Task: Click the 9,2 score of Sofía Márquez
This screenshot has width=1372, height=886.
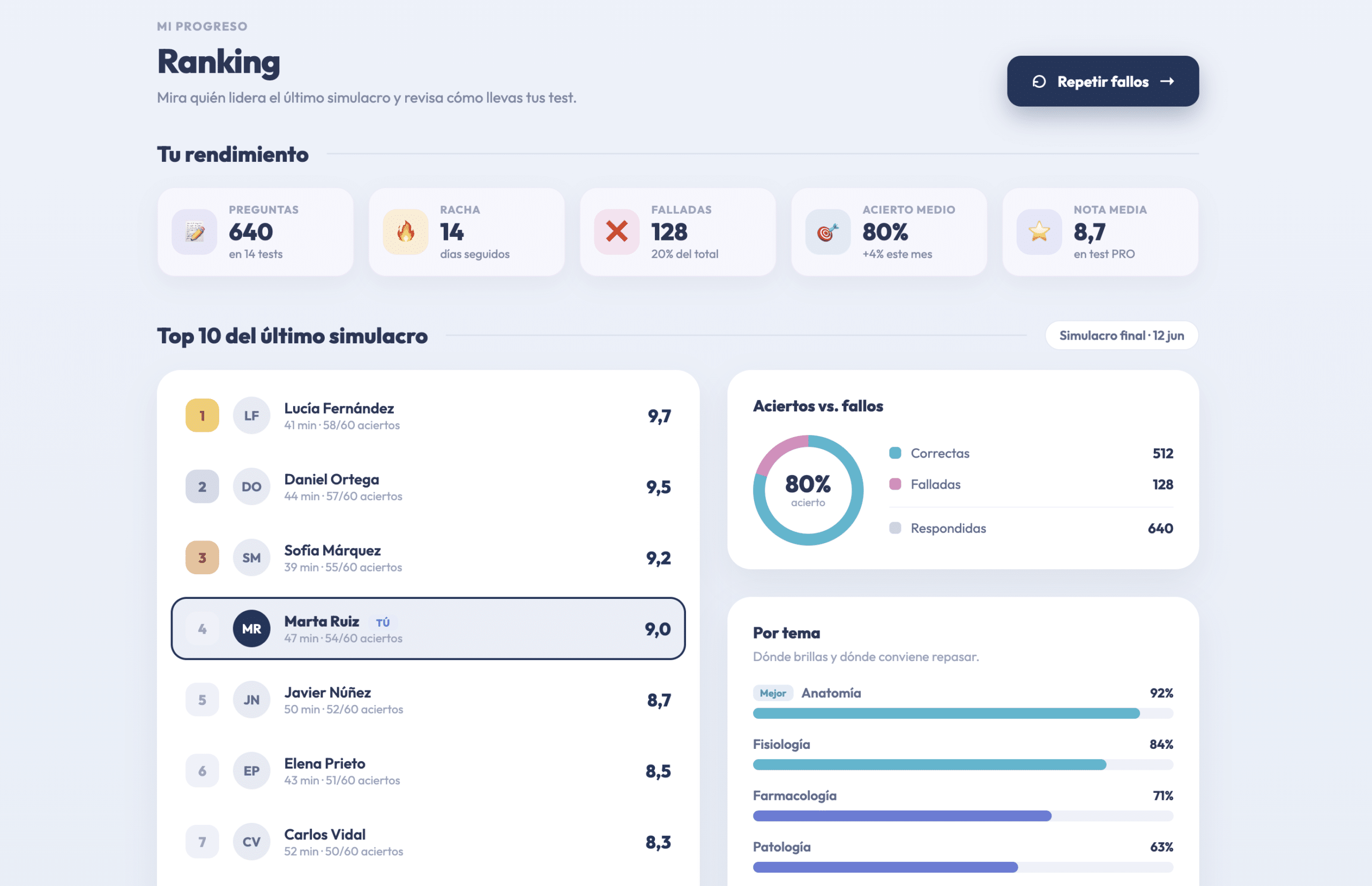Action: [658, 558]
